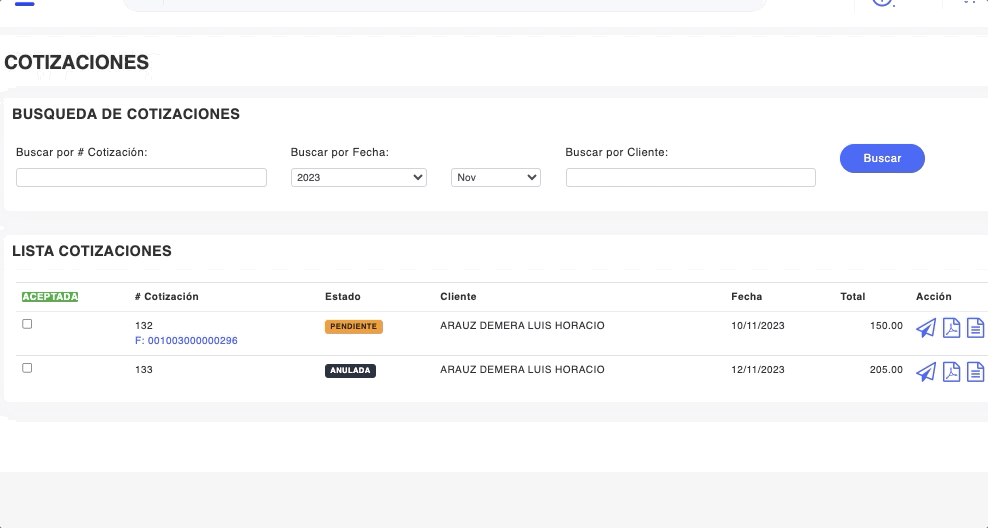988x528 pixels.
Task: Download PDF of quotation 133
Action: click(x=951, y=372)
